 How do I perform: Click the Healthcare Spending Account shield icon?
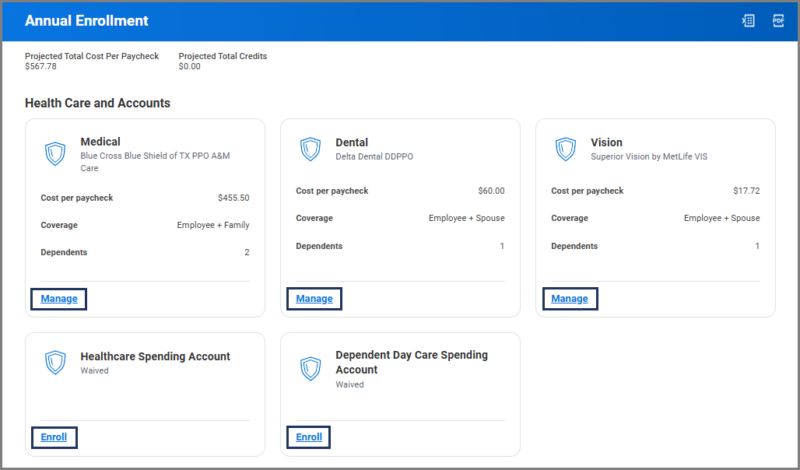tap(55, 362)
